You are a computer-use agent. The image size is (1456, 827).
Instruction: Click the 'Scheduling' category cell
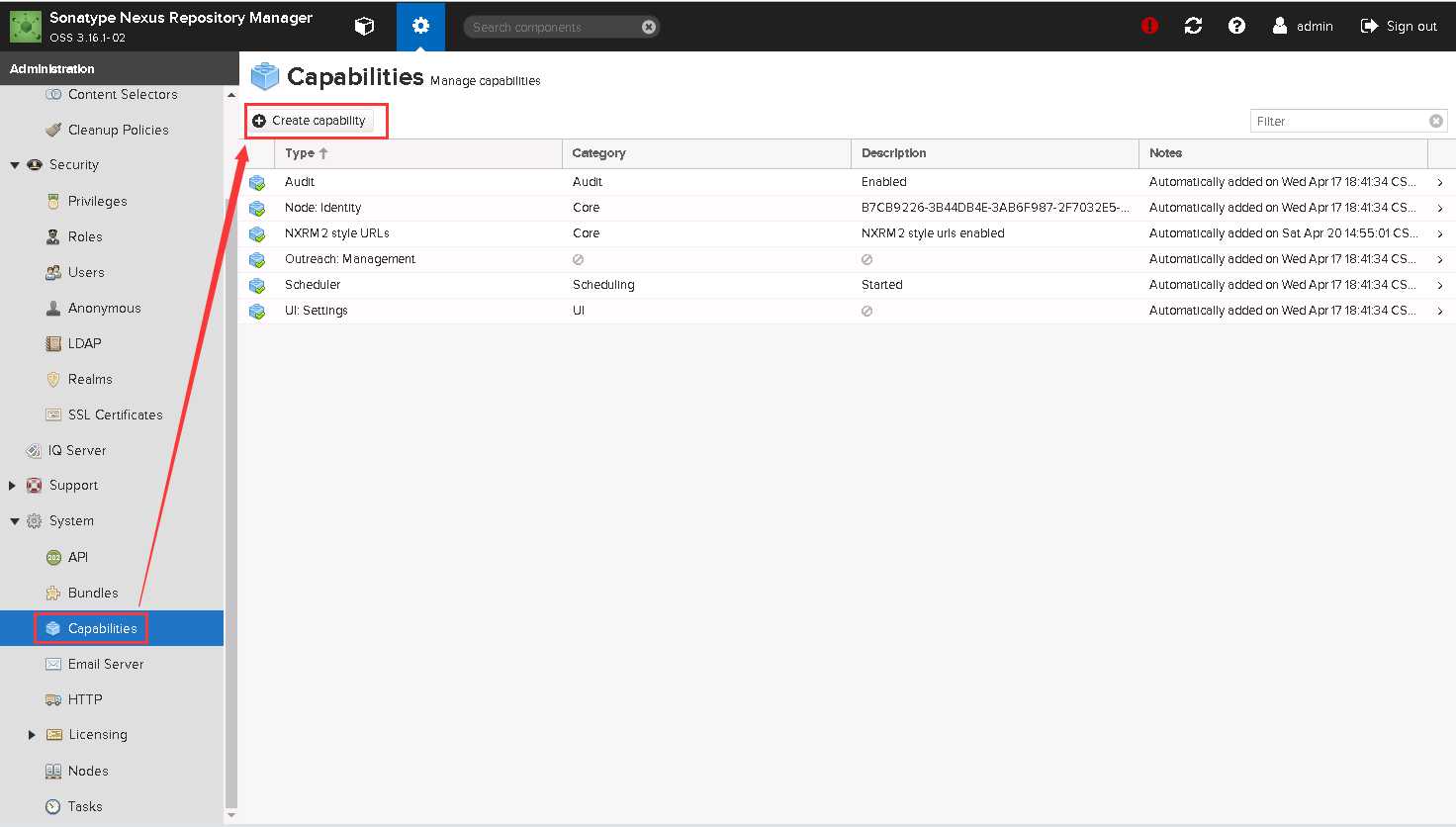[x=603, y=285]
